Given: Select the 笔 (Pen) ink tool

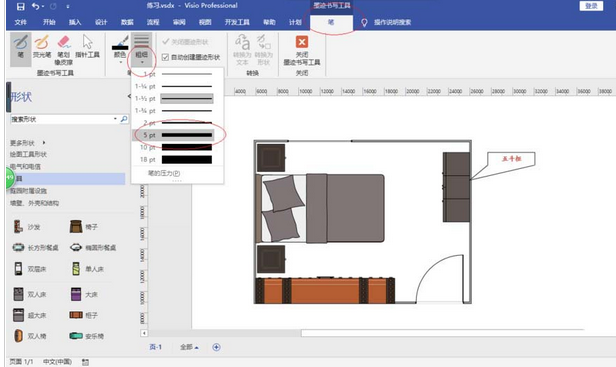Looking at the screenshot, I should click(x=20, y=49).
